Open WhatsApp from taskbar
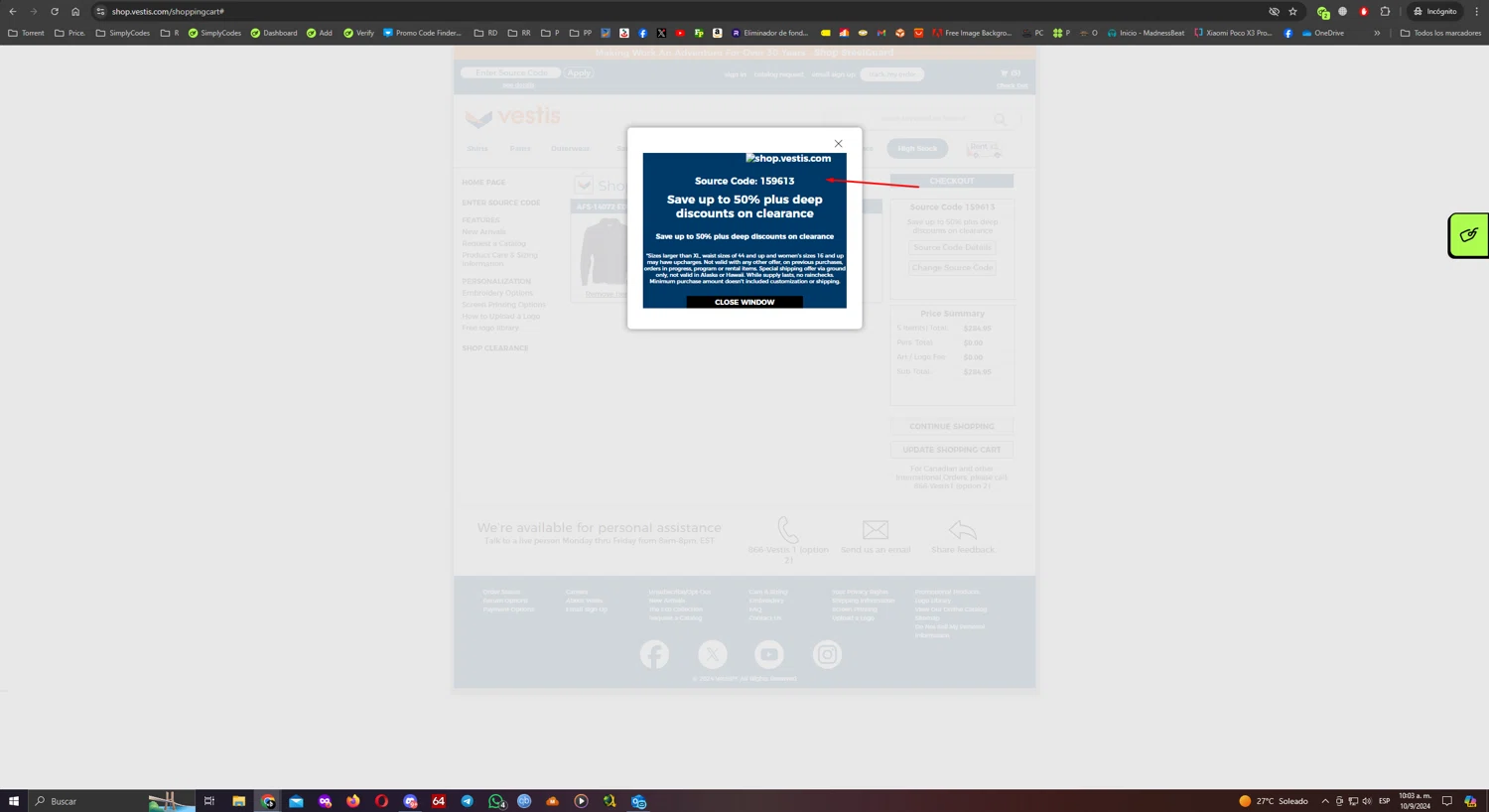Screen dimensions: 1489x812 [496, 801]
